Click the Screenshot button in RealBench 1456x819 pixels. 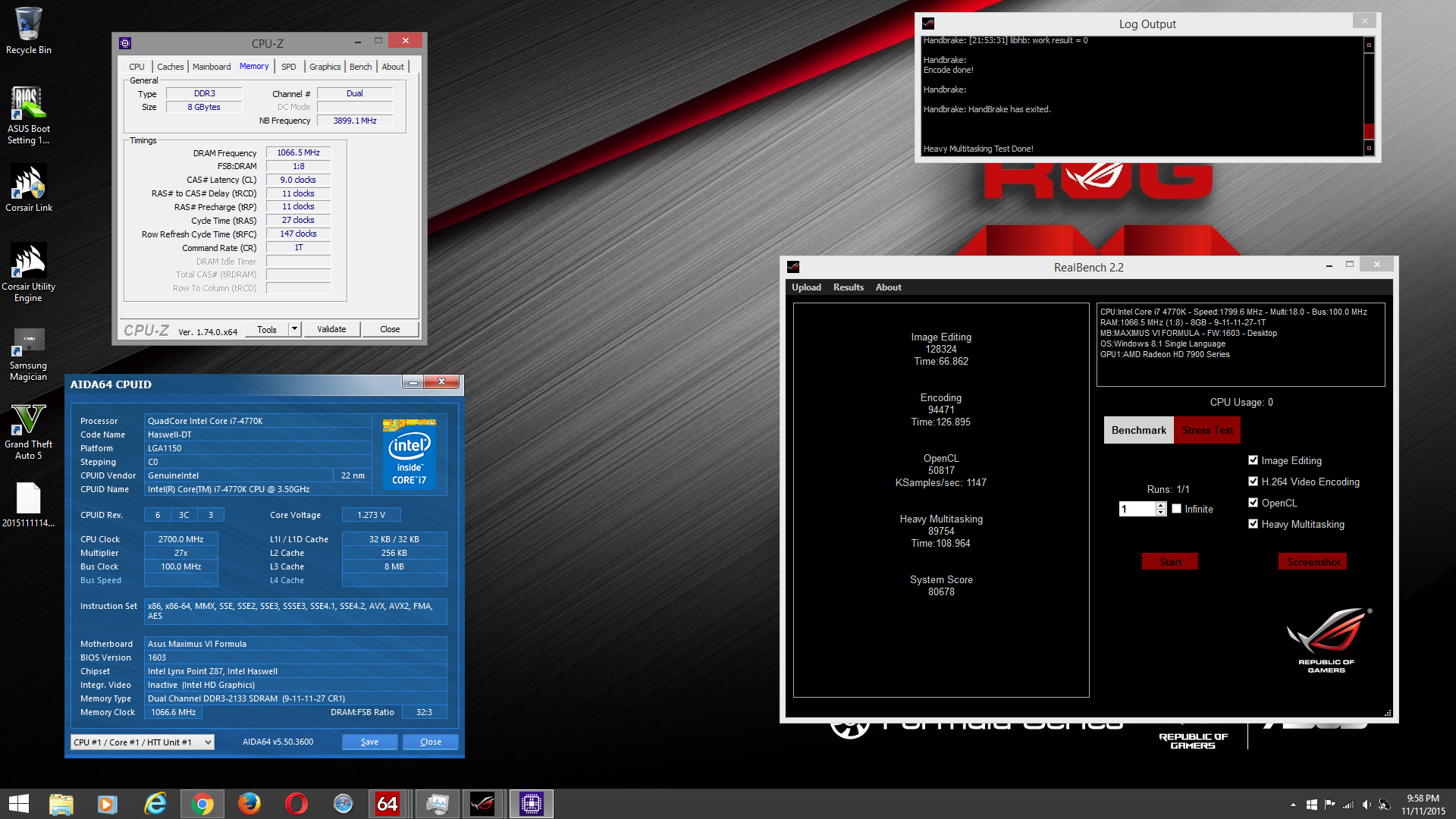[x=1313, y=562]
